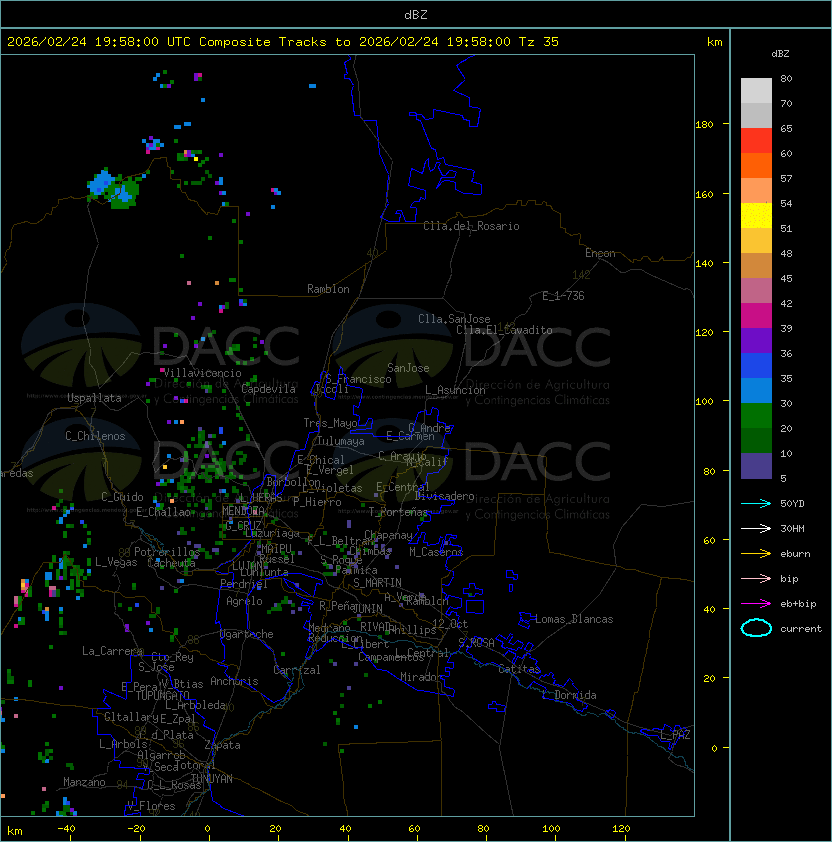
Task: Click the 'Tres_Mayo' map label
Action: pyautogui.click(x=330, y=423)
